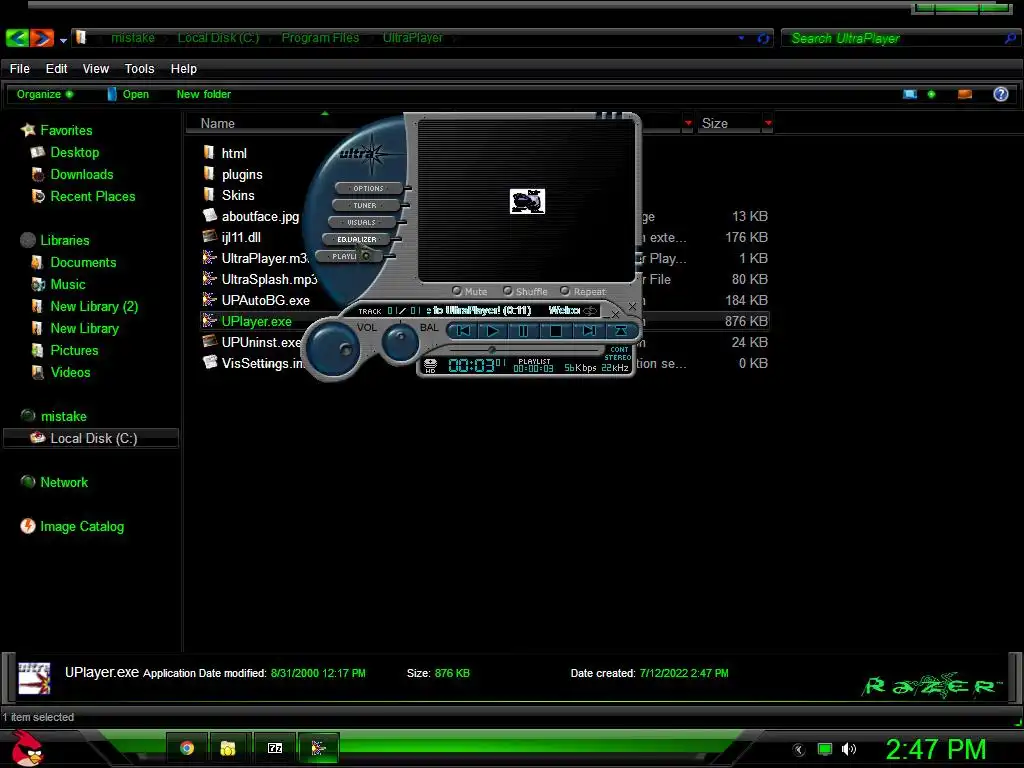
Task: Click the change view icon
Action: coord(910,94)
